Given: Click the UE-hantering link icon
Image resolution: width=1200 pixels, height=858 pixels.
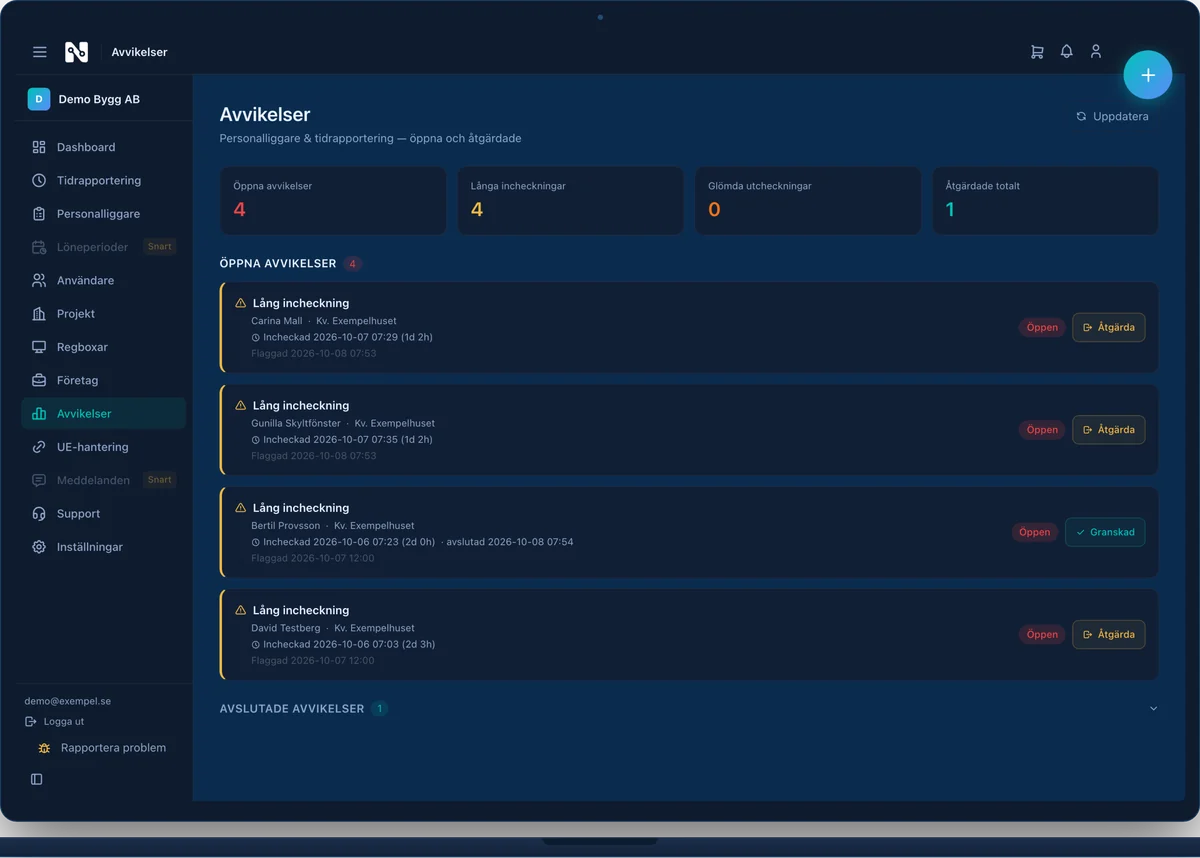Looking at the screenshot, I should [39, 447].
